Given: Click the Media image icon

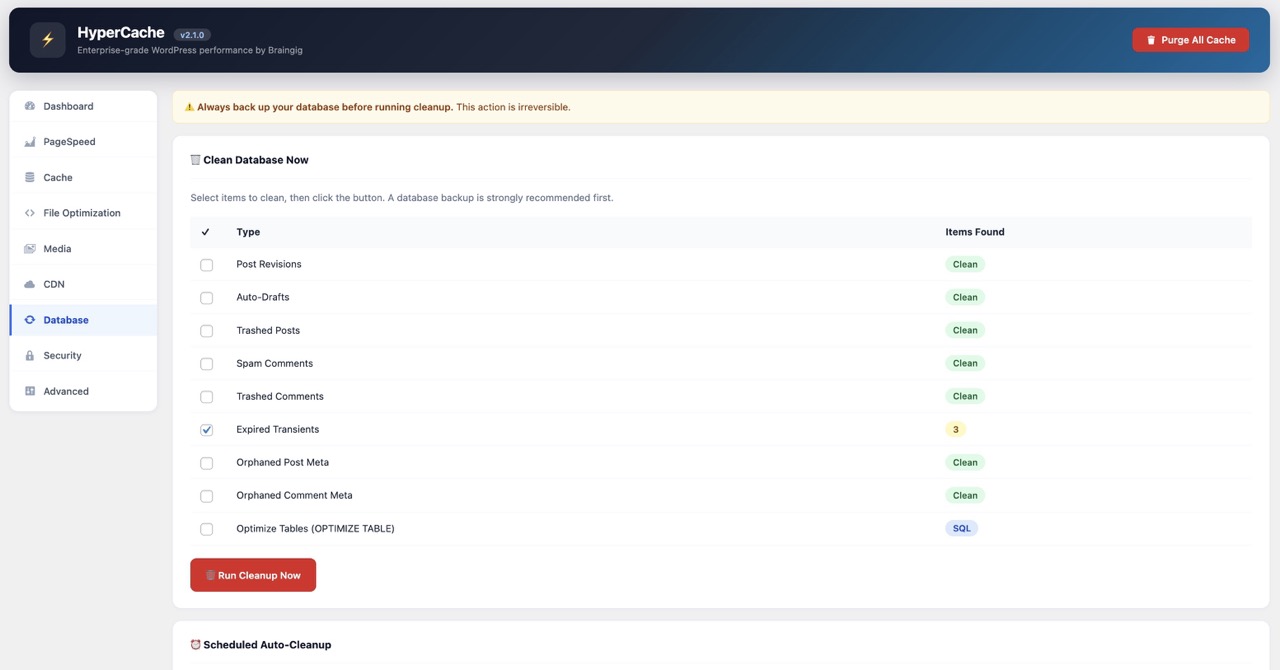Looking at the screenshot, I should [30, 249].
